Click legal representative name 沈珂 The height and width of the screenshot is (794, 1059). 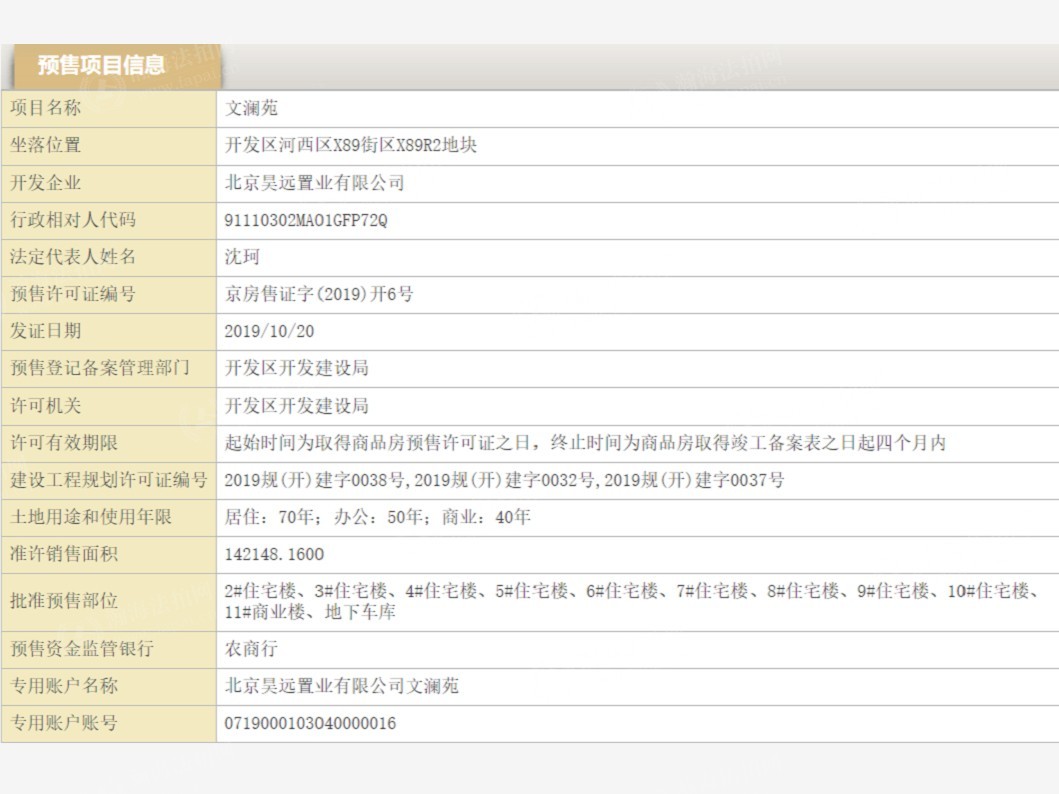click(242, 257)
